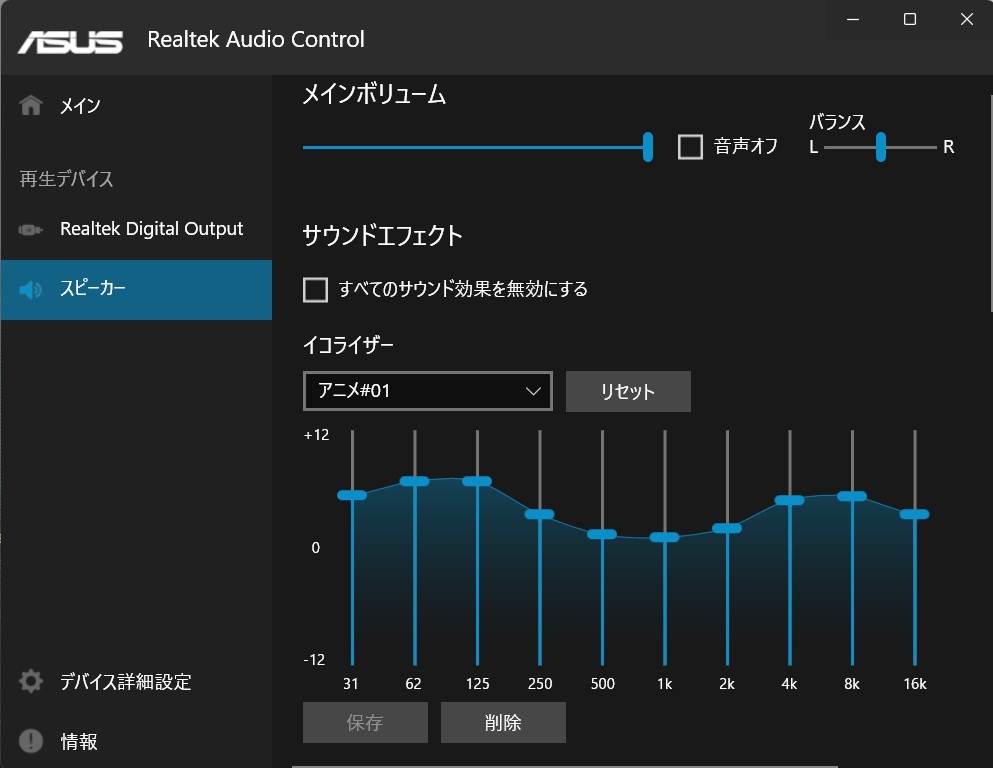Click the balance R label
This screenshot has width=993, height=768.
[x=948, y=147]
